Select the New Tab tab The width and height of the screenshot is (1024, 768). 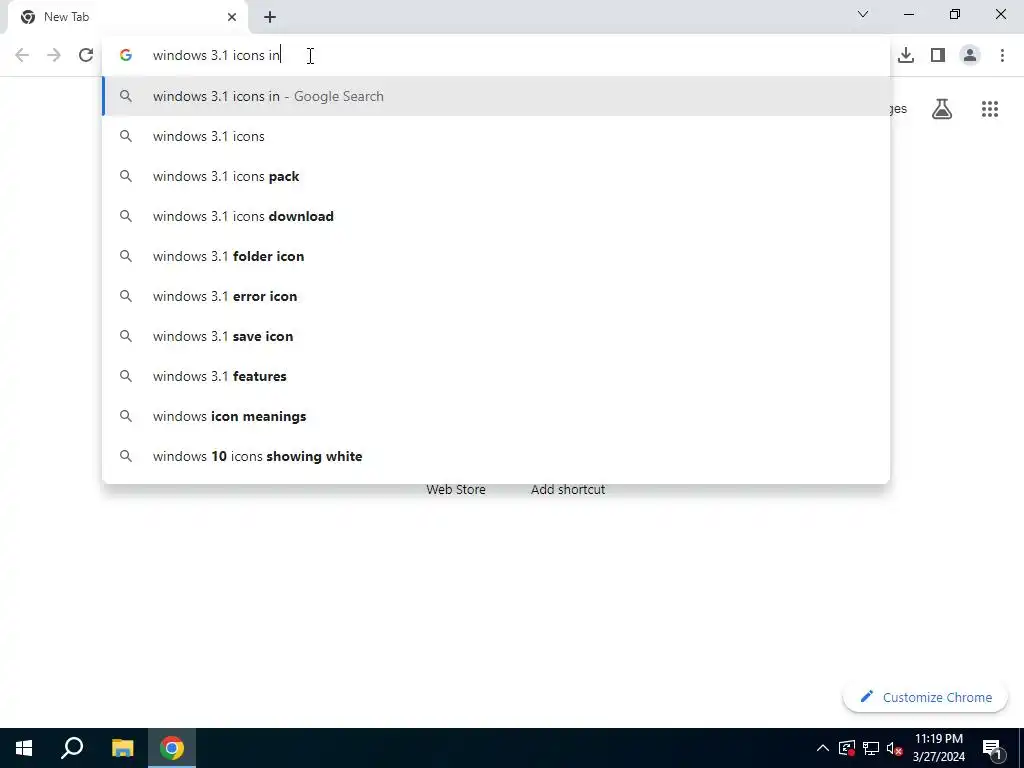[127, 17]
